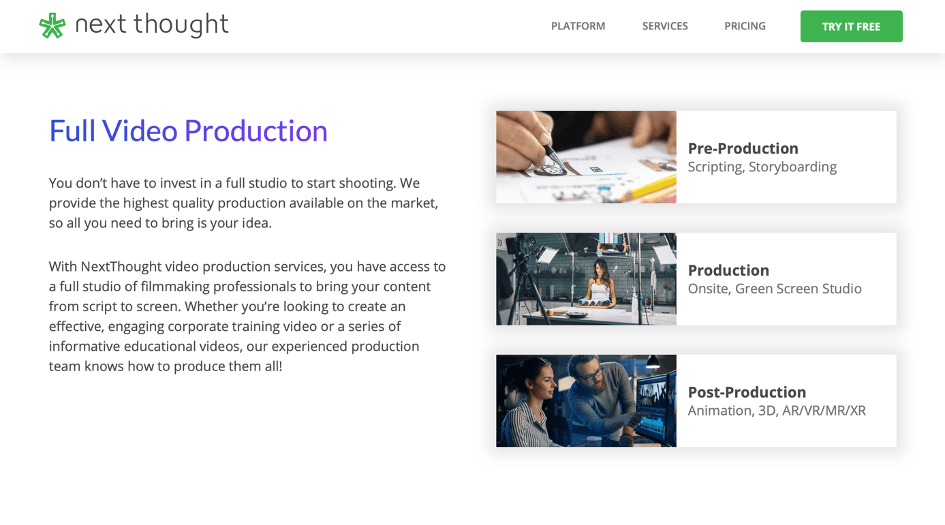
Task: Click the TRY IT FREE button
Action: click(851, 27)
